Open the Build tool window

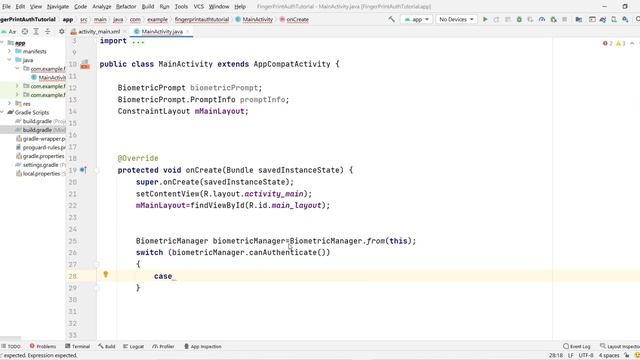point(107,346)
